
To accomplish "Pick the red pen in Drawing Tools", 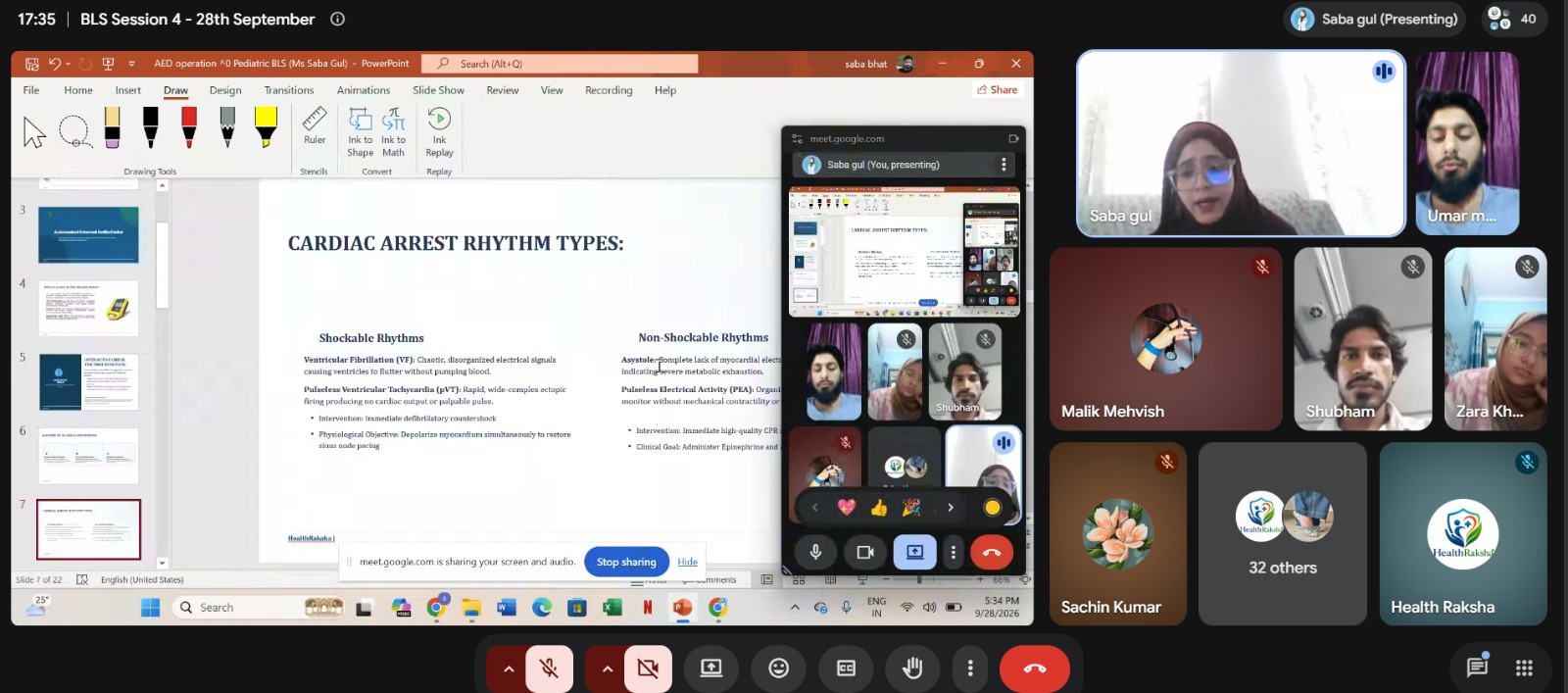I will [x=189, y=127].
